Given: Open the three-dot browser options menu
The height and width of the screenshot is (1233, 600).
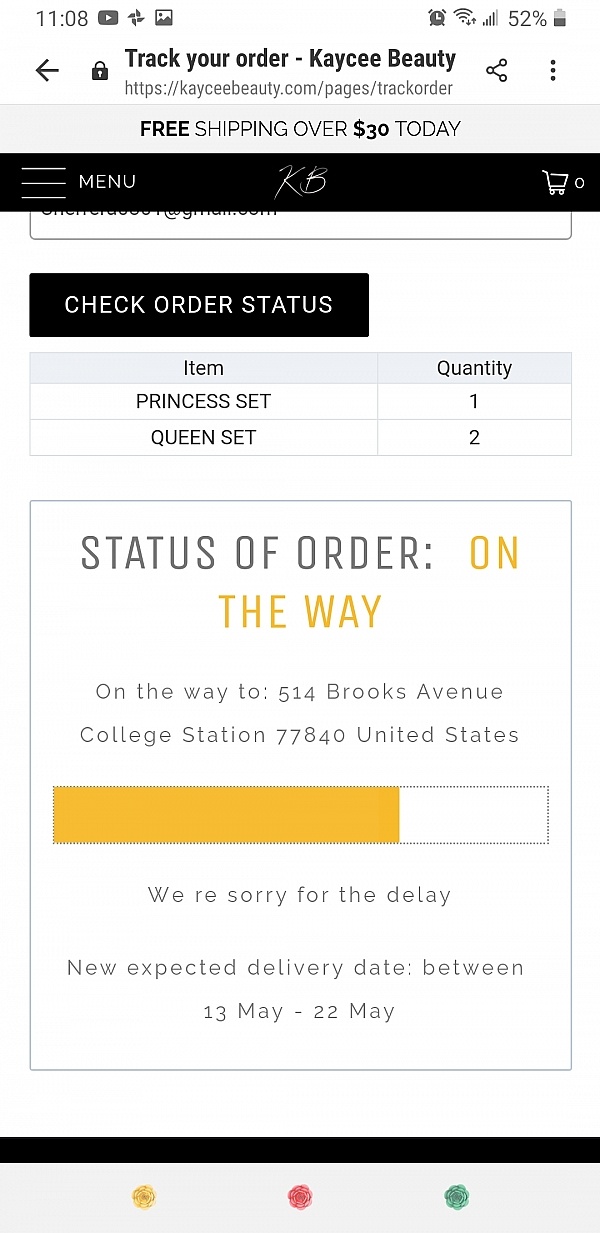Looking at the screenshot, I should (x=553, y=70).
